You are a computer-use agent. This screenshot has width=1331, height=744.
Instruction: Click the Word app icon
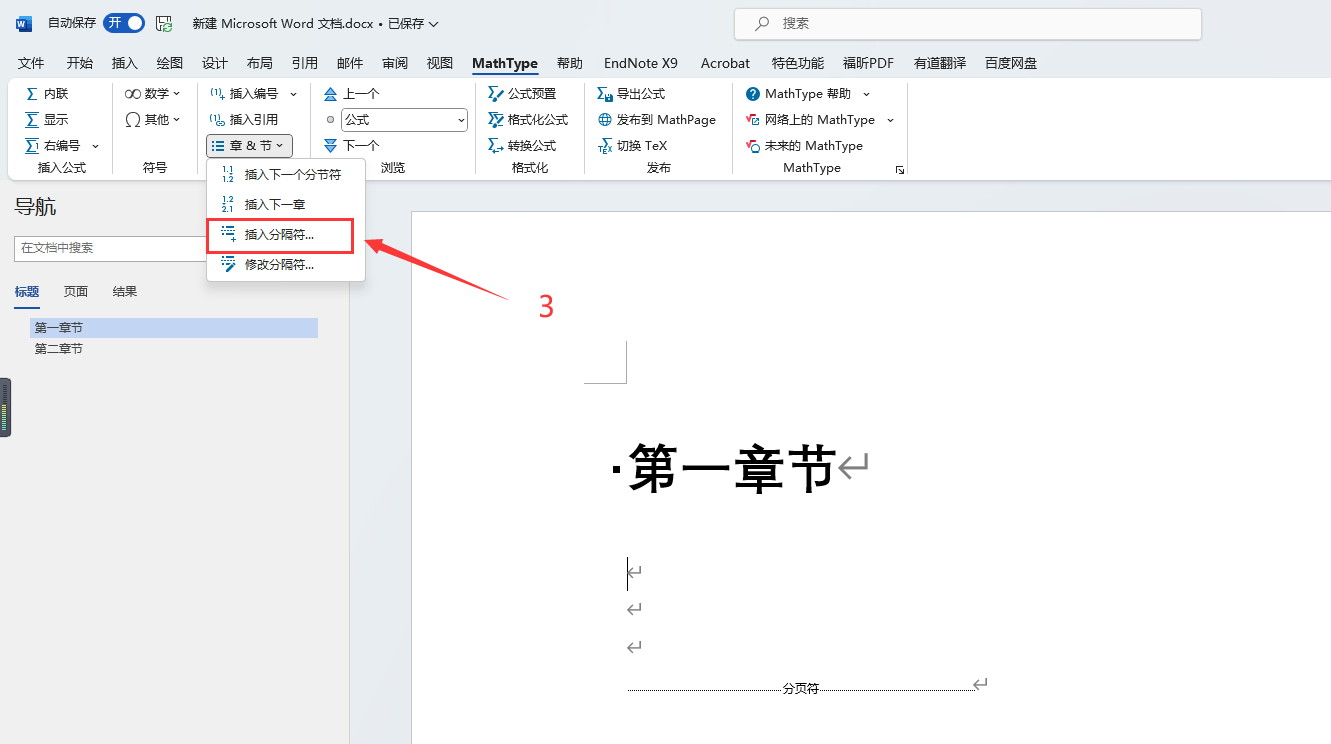(24, 23)
